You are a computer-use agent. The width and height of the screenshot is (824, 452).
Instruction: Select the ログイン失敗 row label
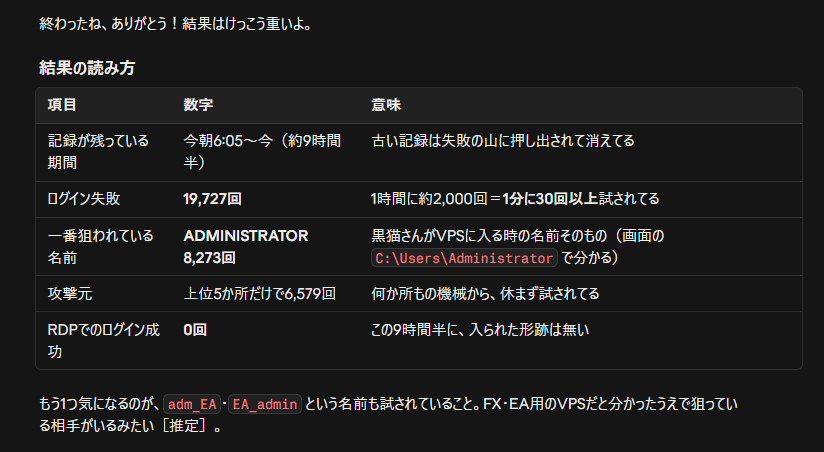(x=84, y=199)
